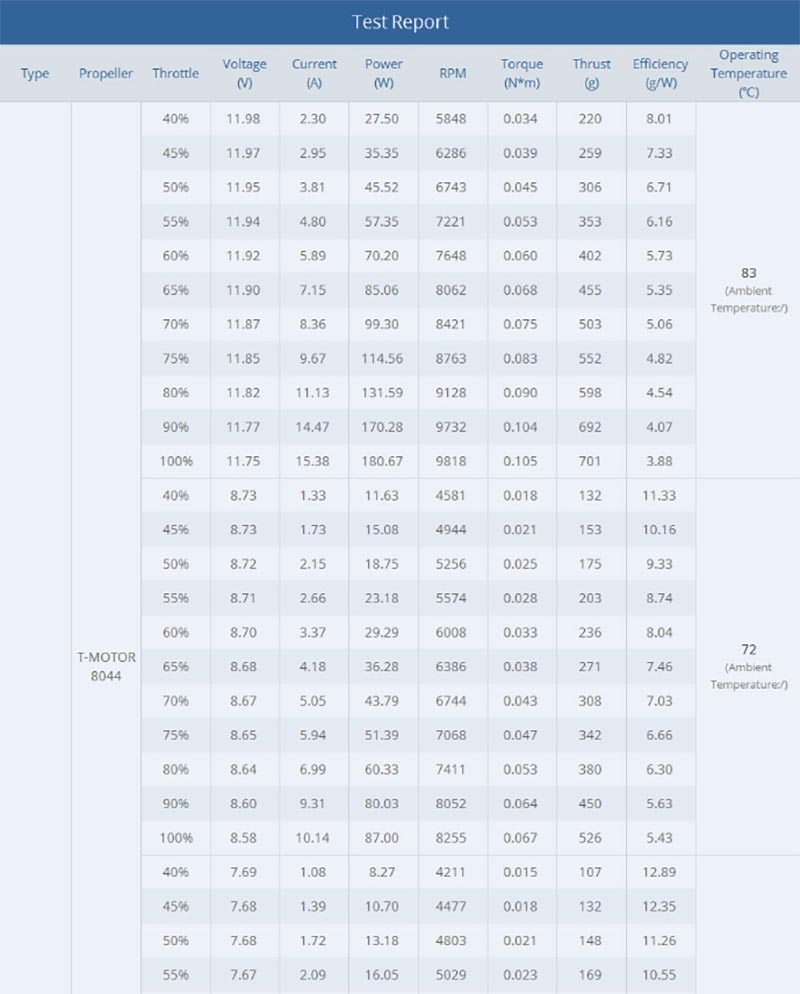Click the Operating Temperature column header
800x994 pixels.
click(748, 73)
